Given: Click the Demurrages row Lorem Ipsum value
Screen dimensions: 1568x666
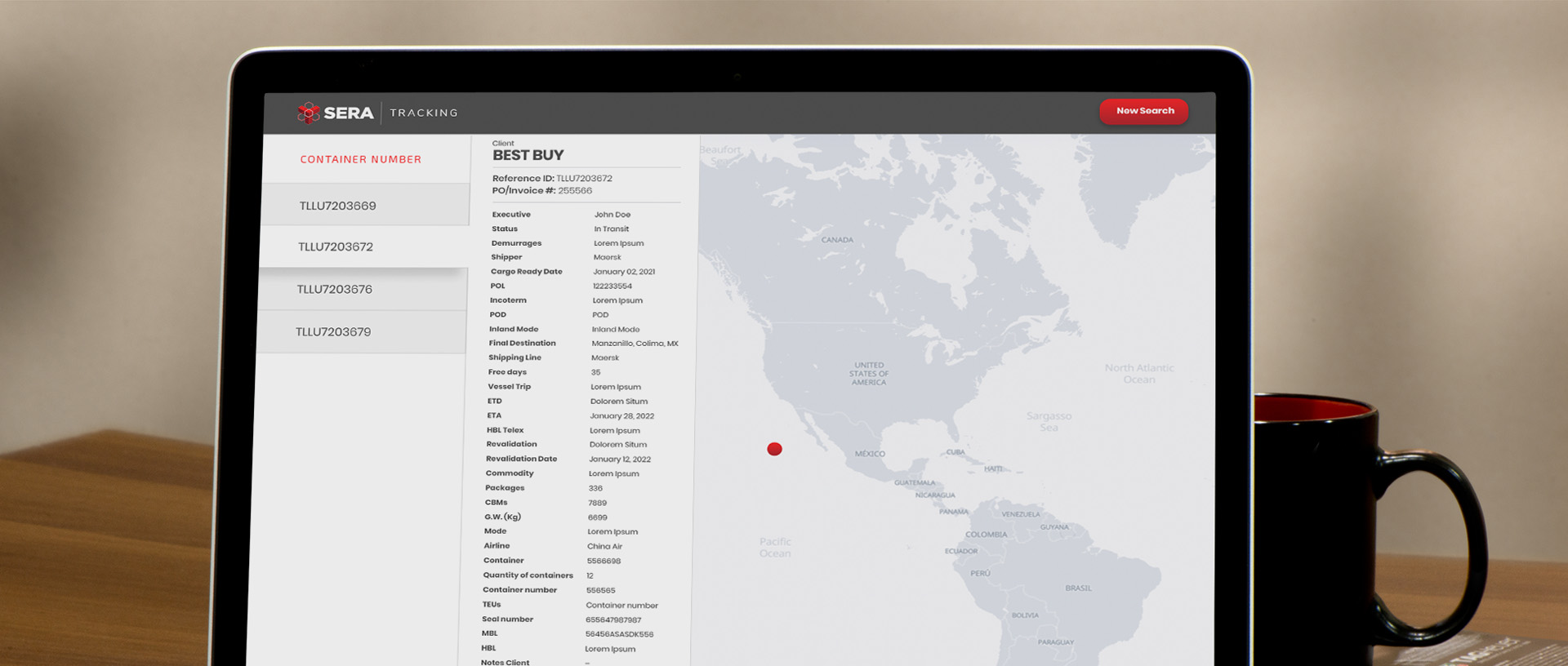Looking at the screenshot, I should 618,243.
